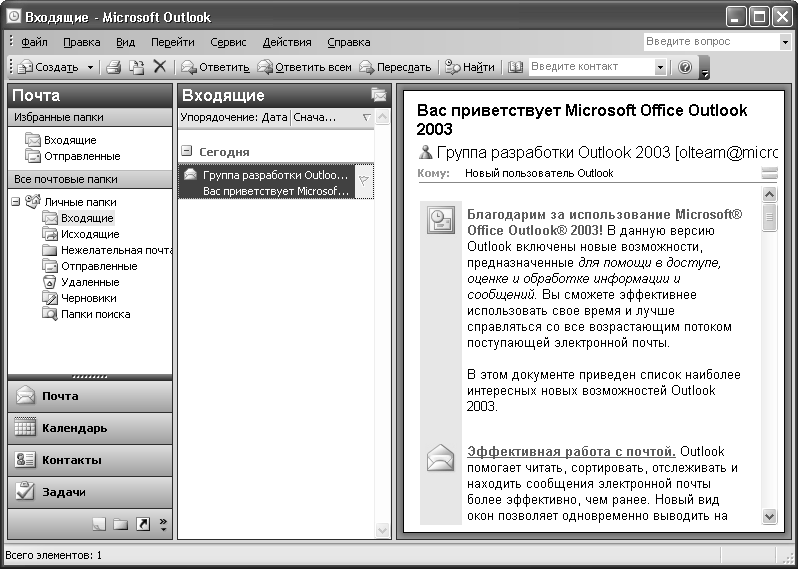
Task: Click the Найти button
Action: click(469, 67)
